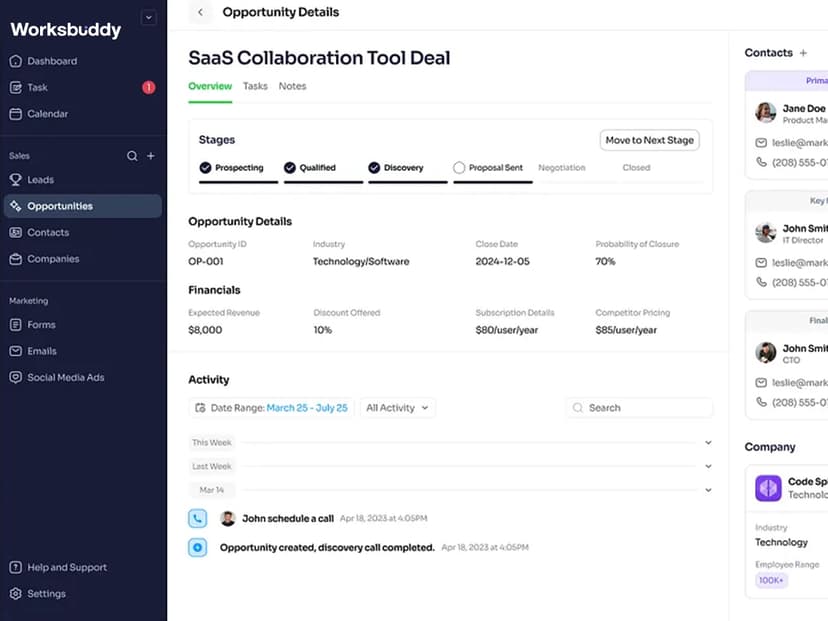Open Leads in the sidebar

coord(83,180)
